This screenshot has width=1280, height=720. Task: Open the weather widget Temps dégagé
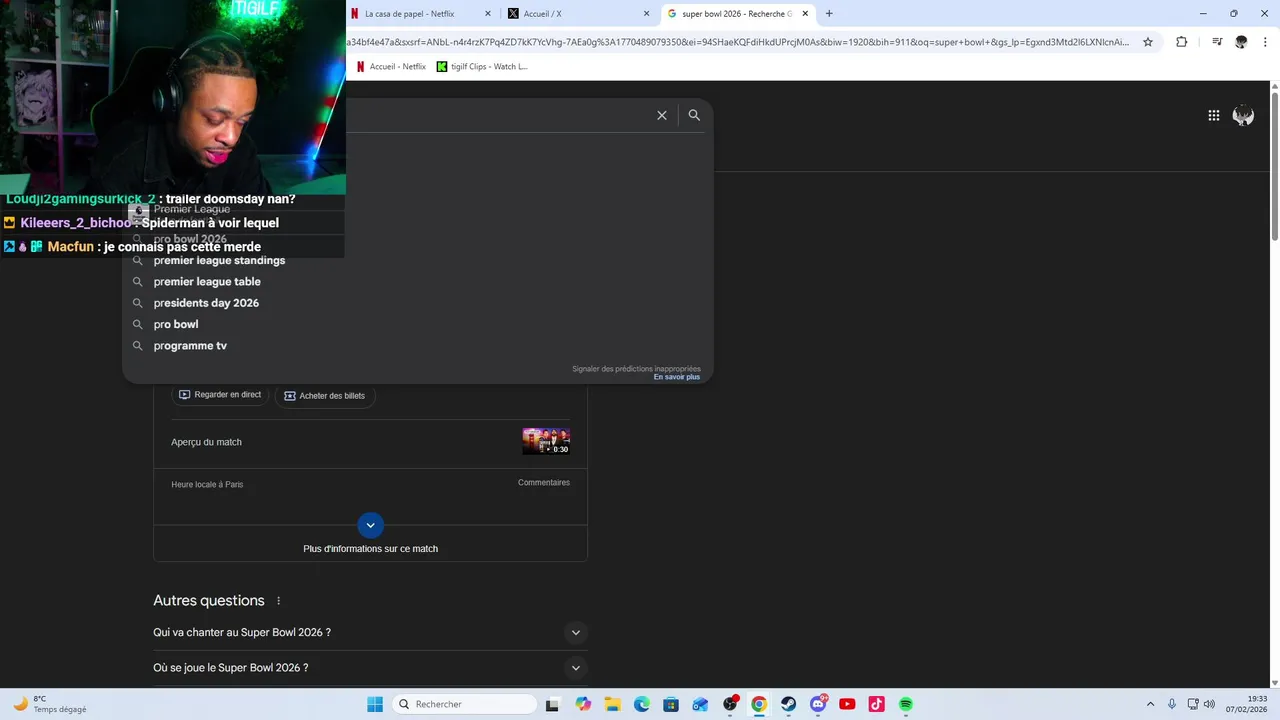click(50, 704)
